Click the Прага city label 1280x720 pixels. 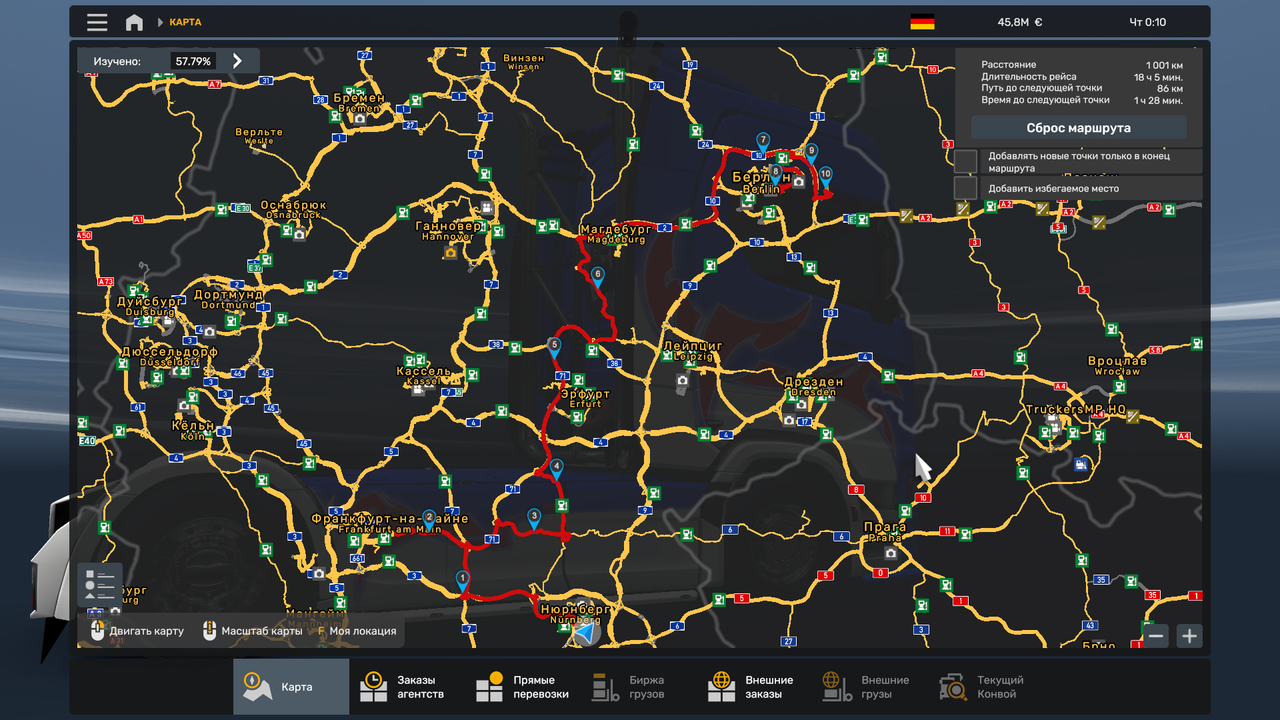[885, 527]
